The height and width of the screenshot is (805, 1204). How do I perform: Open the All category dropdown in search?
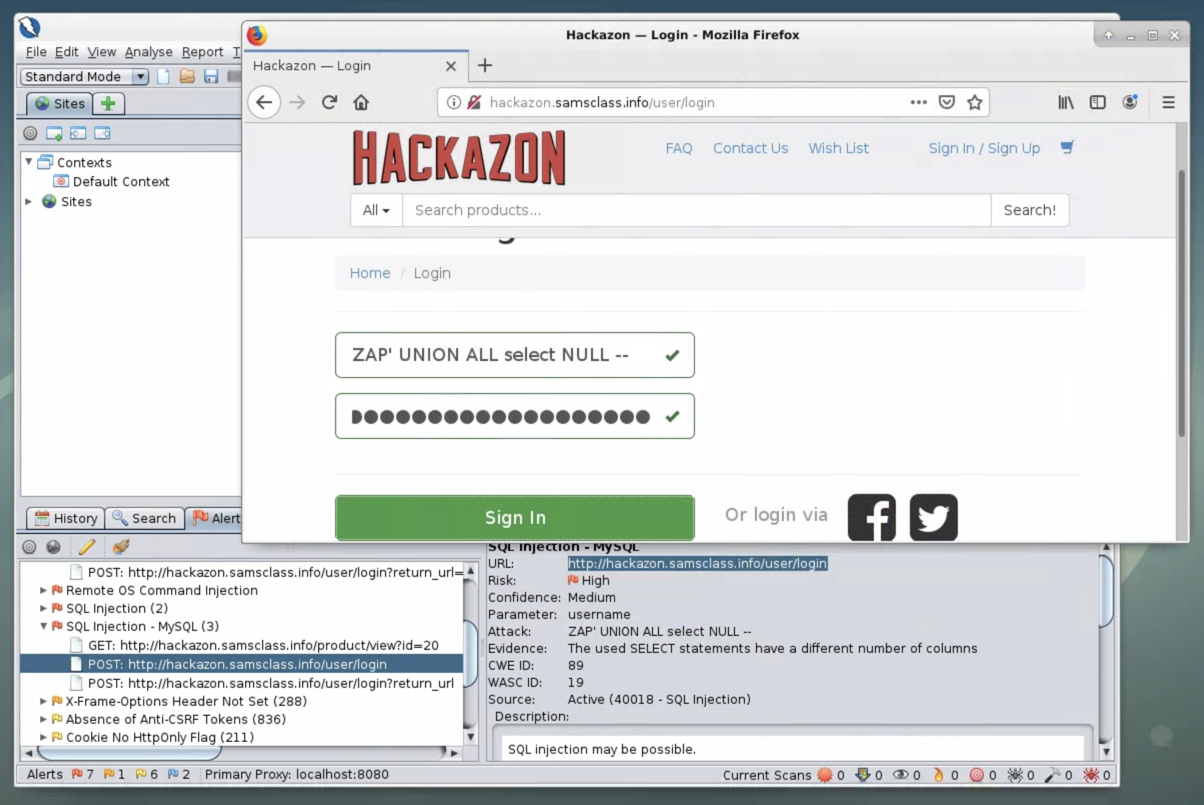click(376, 210)
